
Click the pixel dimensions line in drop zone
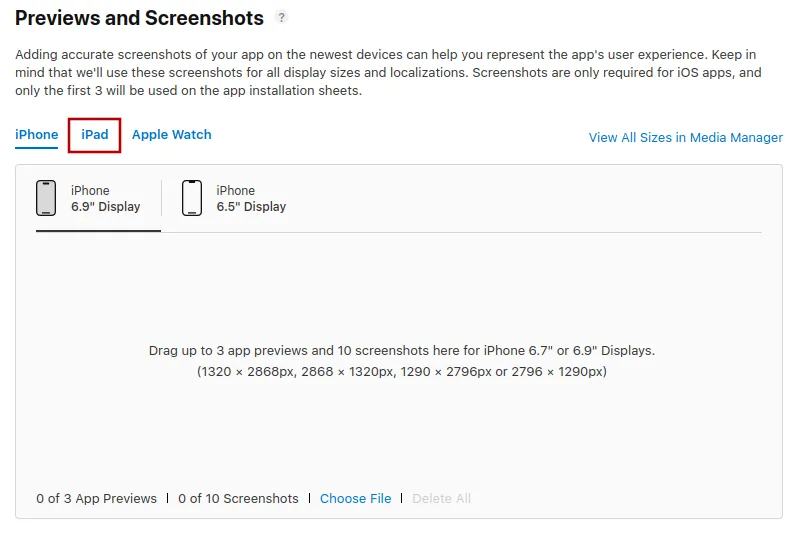401,371
